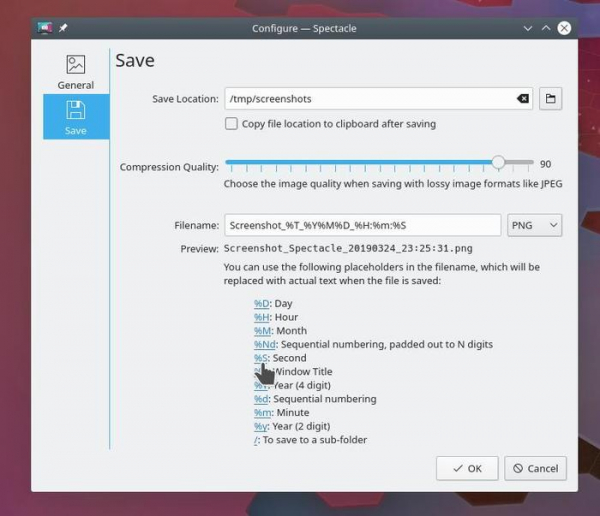This screenshot has width=600, height=516.
Task: Click the Compression Quality slider handle
Action: click(498, 163)
